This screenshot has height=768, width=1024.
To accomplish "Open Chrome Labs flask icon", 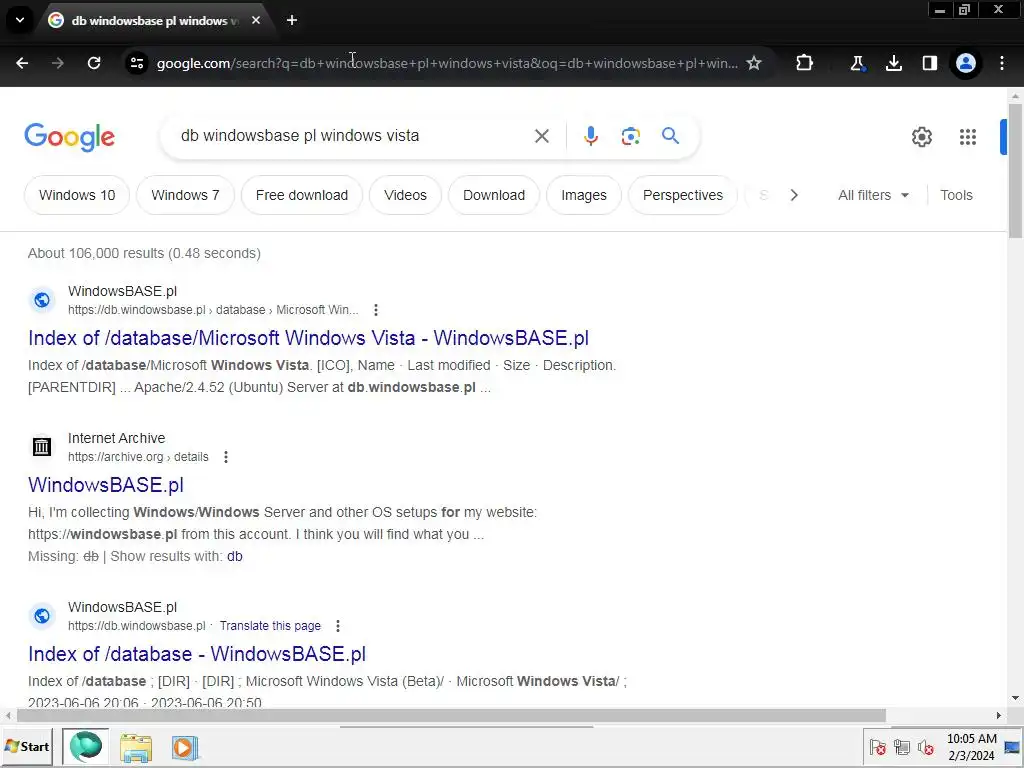I will pos(857,63).
